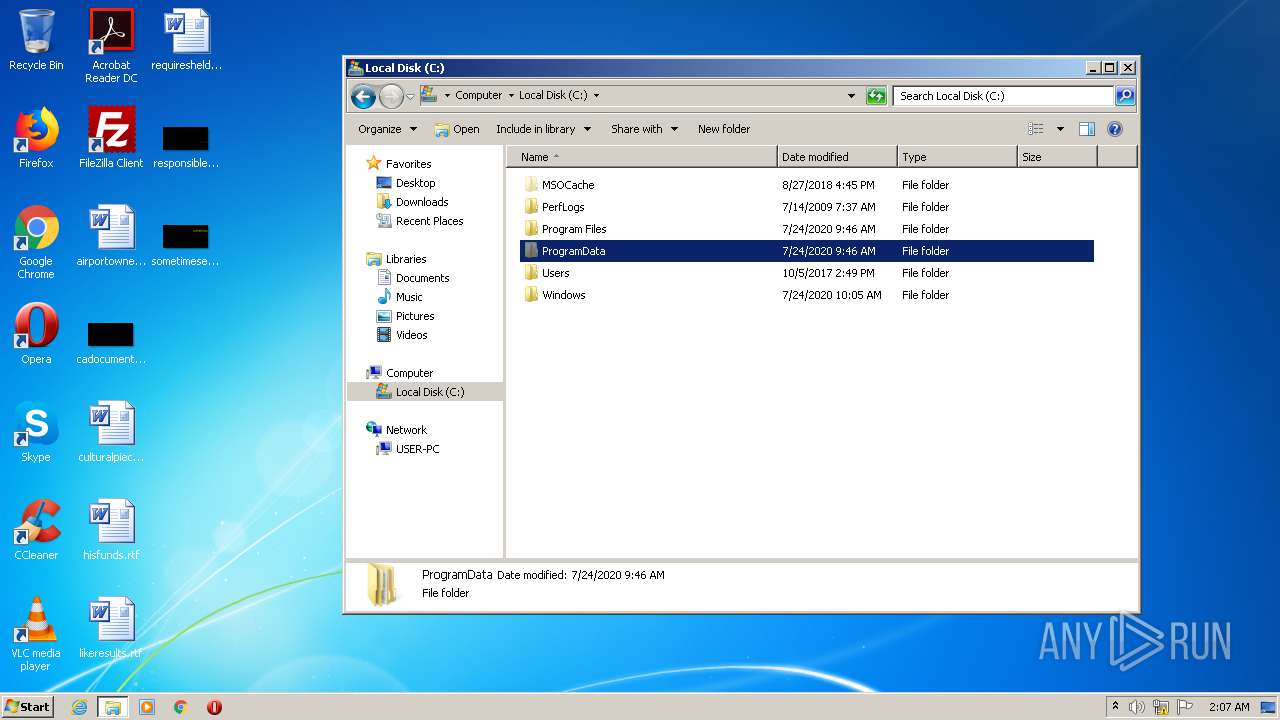Click the Search Local Disk (C:) field
Viewport: 1280px width, 720px height.
(1002, 96)
